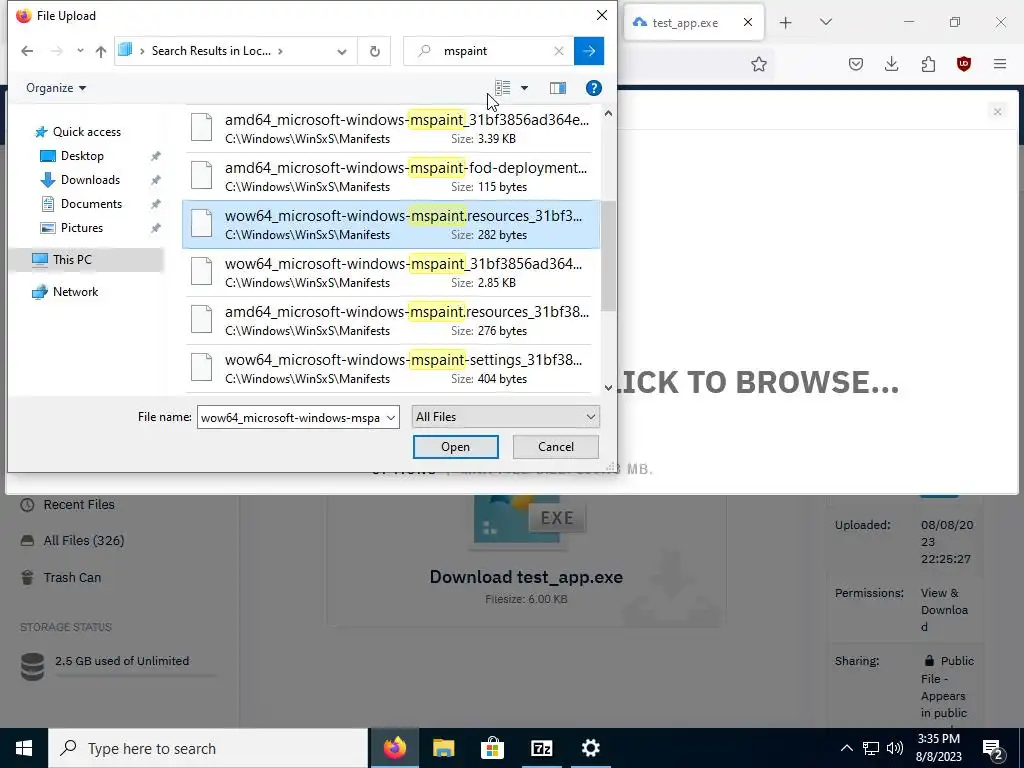The height and width of the screenshot is (768, 1024).
Task: Go back in File Upload dialog
Action: click(27, 51)
